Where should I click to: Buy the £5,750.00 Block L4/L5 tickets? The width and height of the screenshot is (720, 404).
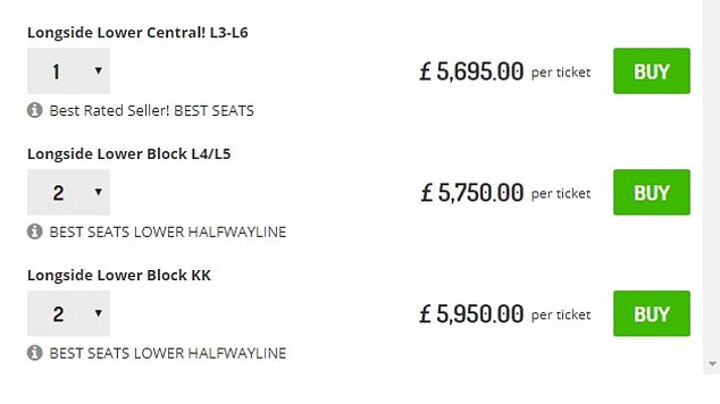pyautogui.click(x=652, y=192)
